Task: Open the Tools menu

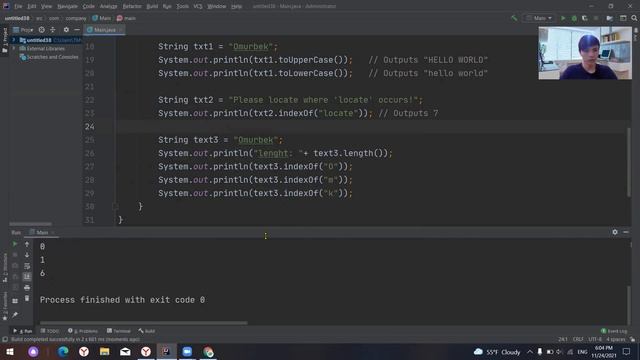Action: pyautogui.click(x=182, y=6)
